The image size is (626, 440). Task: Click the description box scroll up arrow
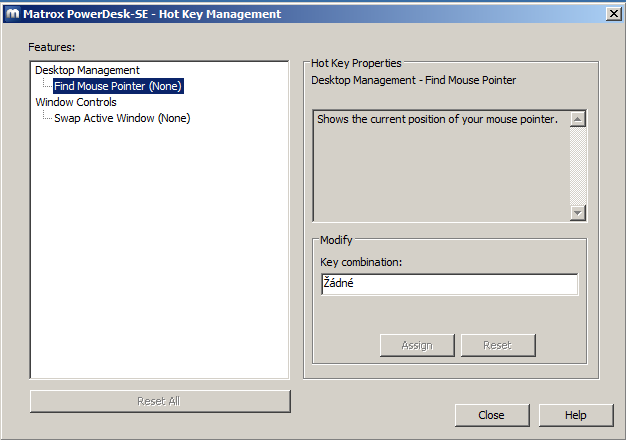[x=578, y=119]
